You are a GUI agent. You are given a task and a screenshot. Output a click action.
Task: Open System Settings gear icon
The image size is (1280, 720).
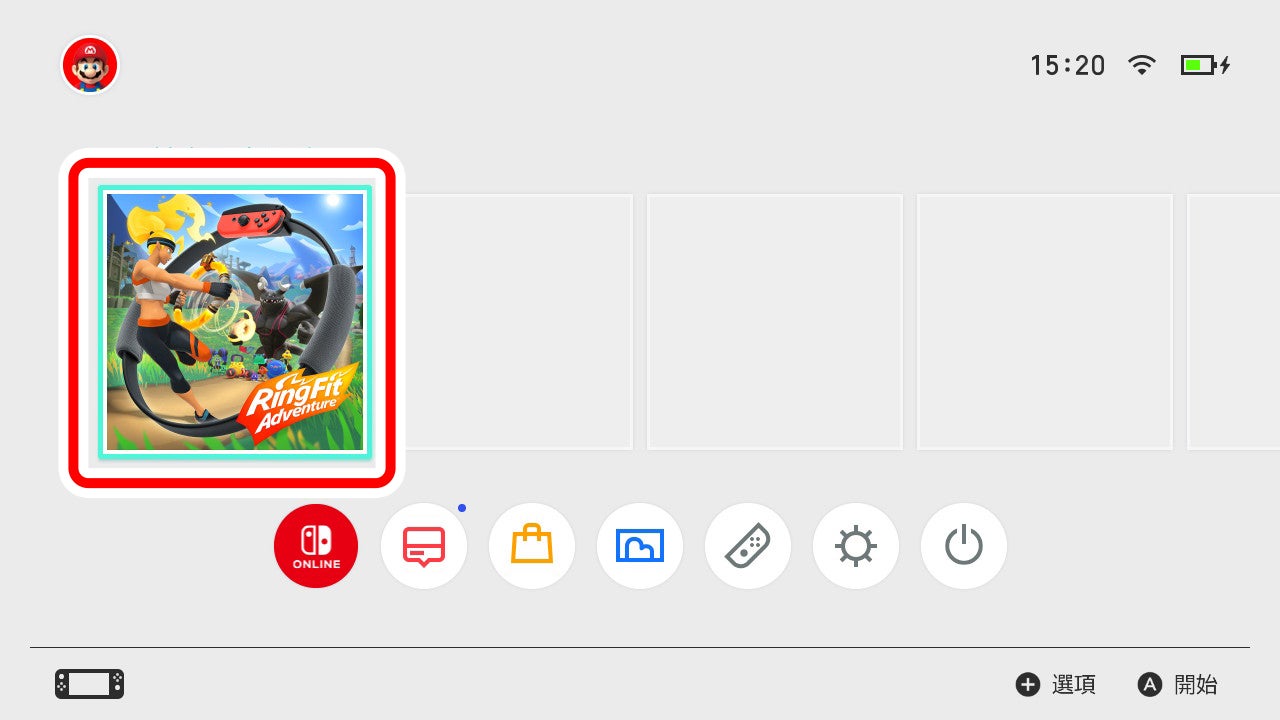[x=856, y=546]
